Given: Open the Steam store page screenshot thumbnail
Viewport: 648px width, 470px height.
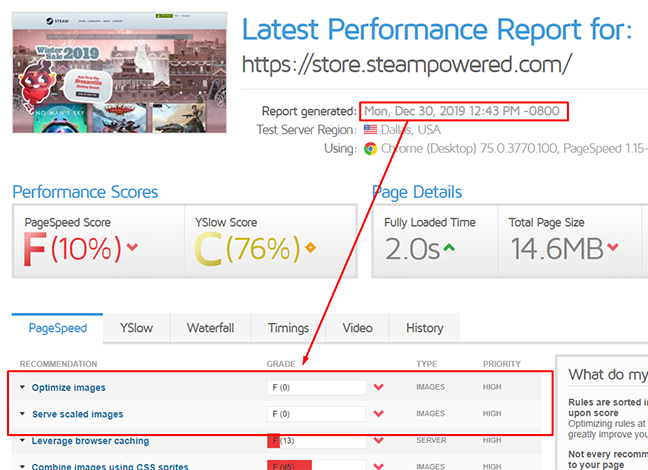Looking at the screenshot, I should (119, 73).
